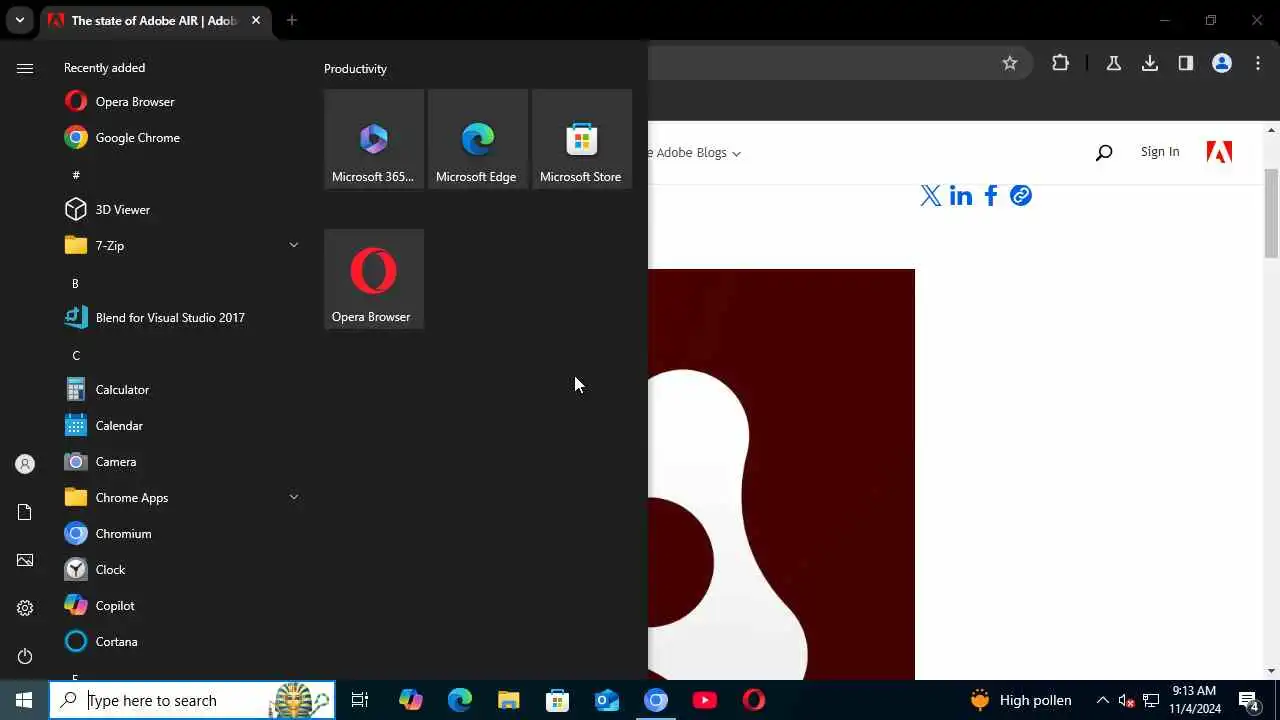Focus the taskbar search box
Image resolution: width=1280 pixels, height=720 pixels.
tap(192, 700)
